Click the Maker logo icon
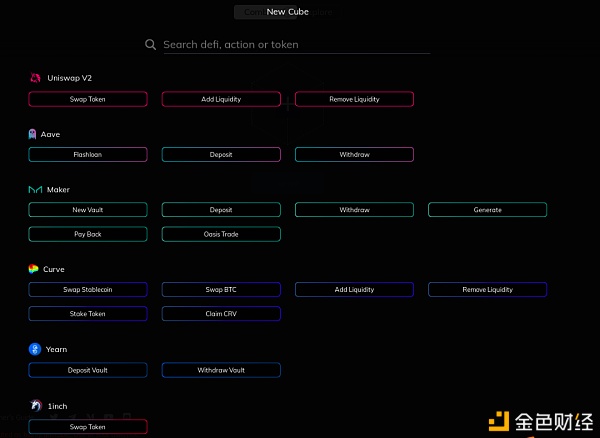600x438 pixels. click(35, 189)
